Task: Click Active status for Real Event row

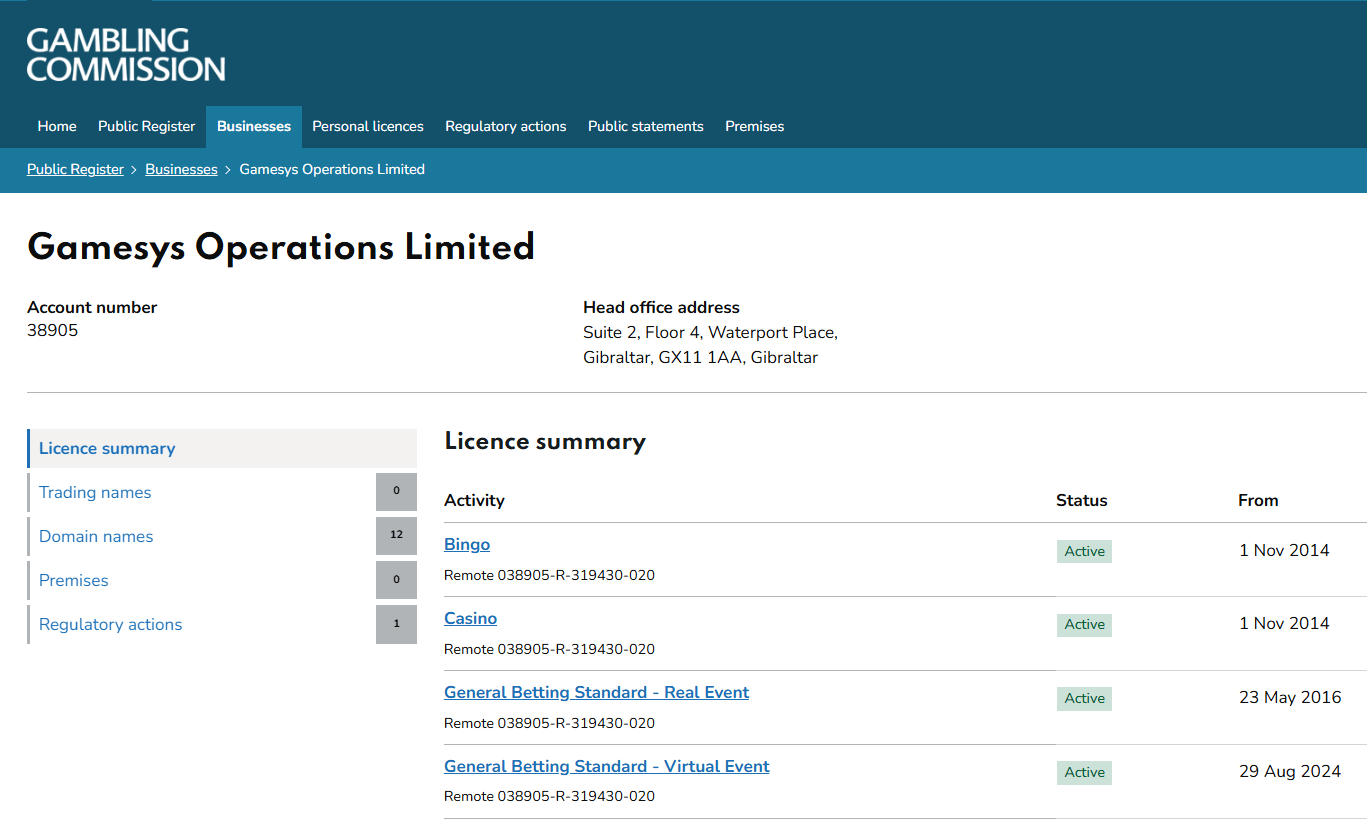Action: click(1084, 698)
